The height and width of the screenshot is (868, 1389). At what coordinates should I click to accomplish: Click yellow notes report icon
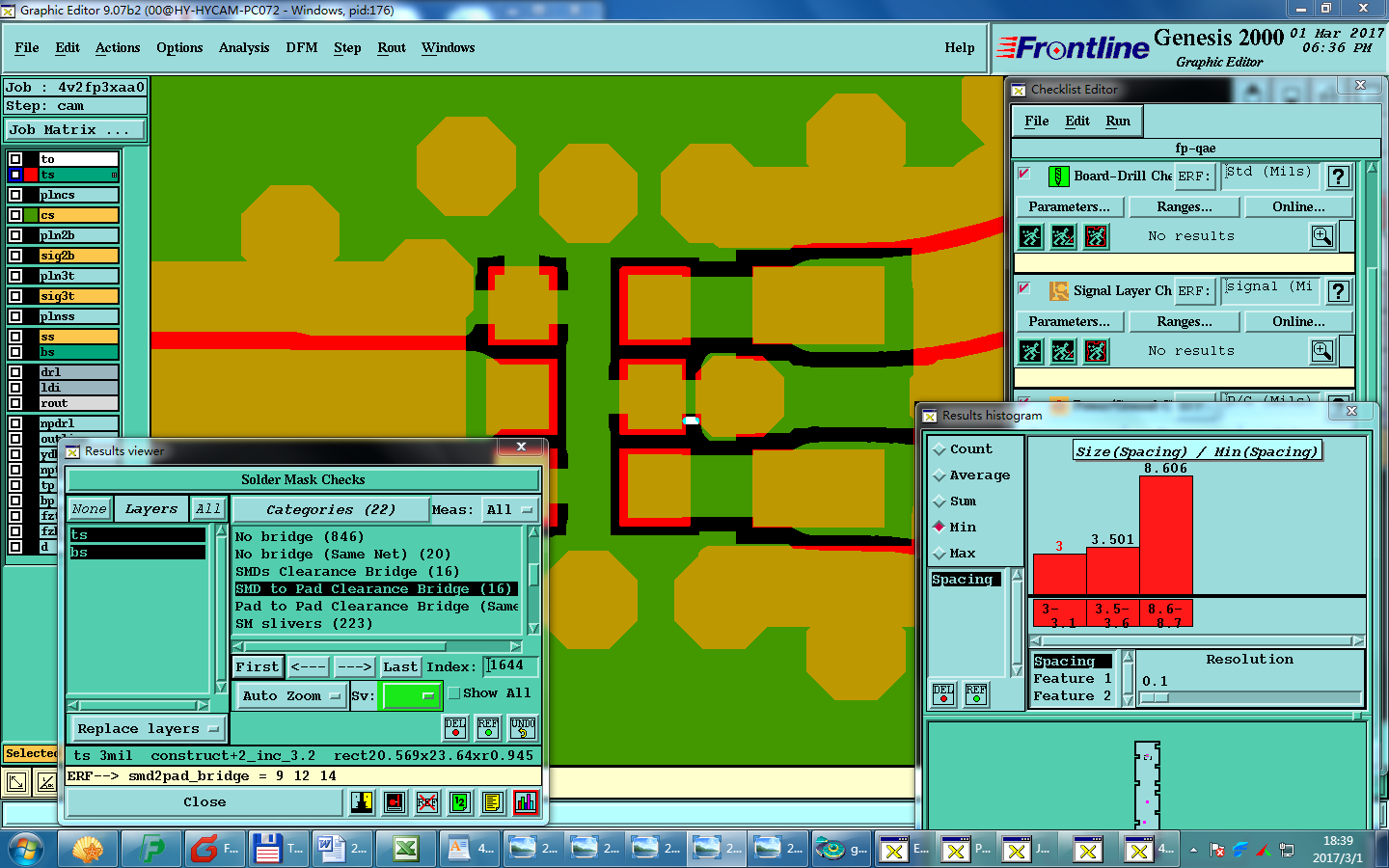493,801
